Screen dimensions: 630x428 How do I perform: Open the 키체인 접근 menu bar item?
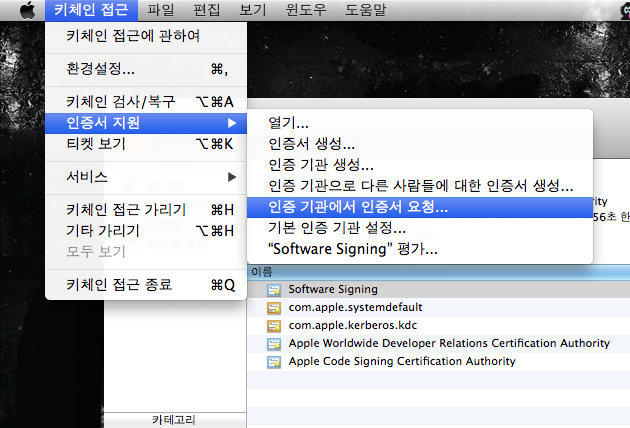91,10
